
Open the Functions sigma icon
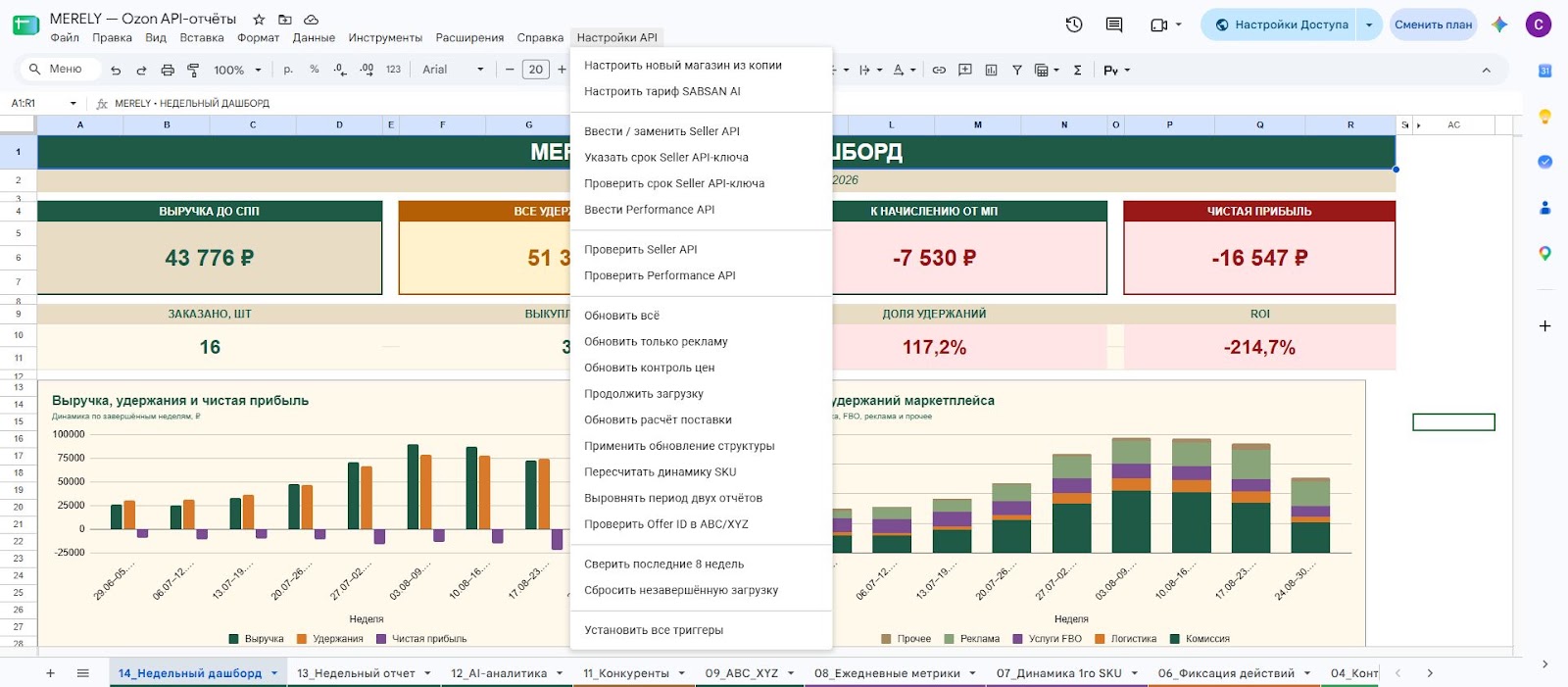[x=1078, y=70]
